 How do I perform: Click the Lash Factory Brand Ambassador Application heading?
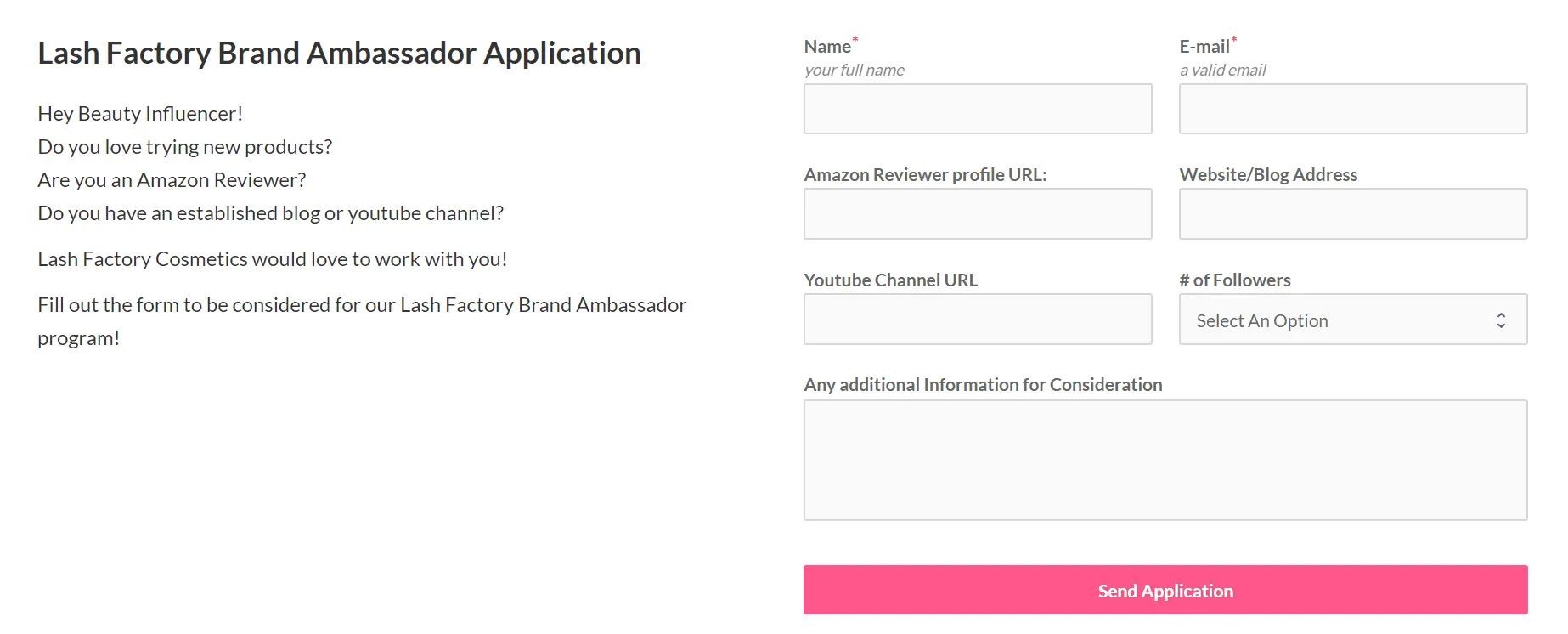pos(339,54)
